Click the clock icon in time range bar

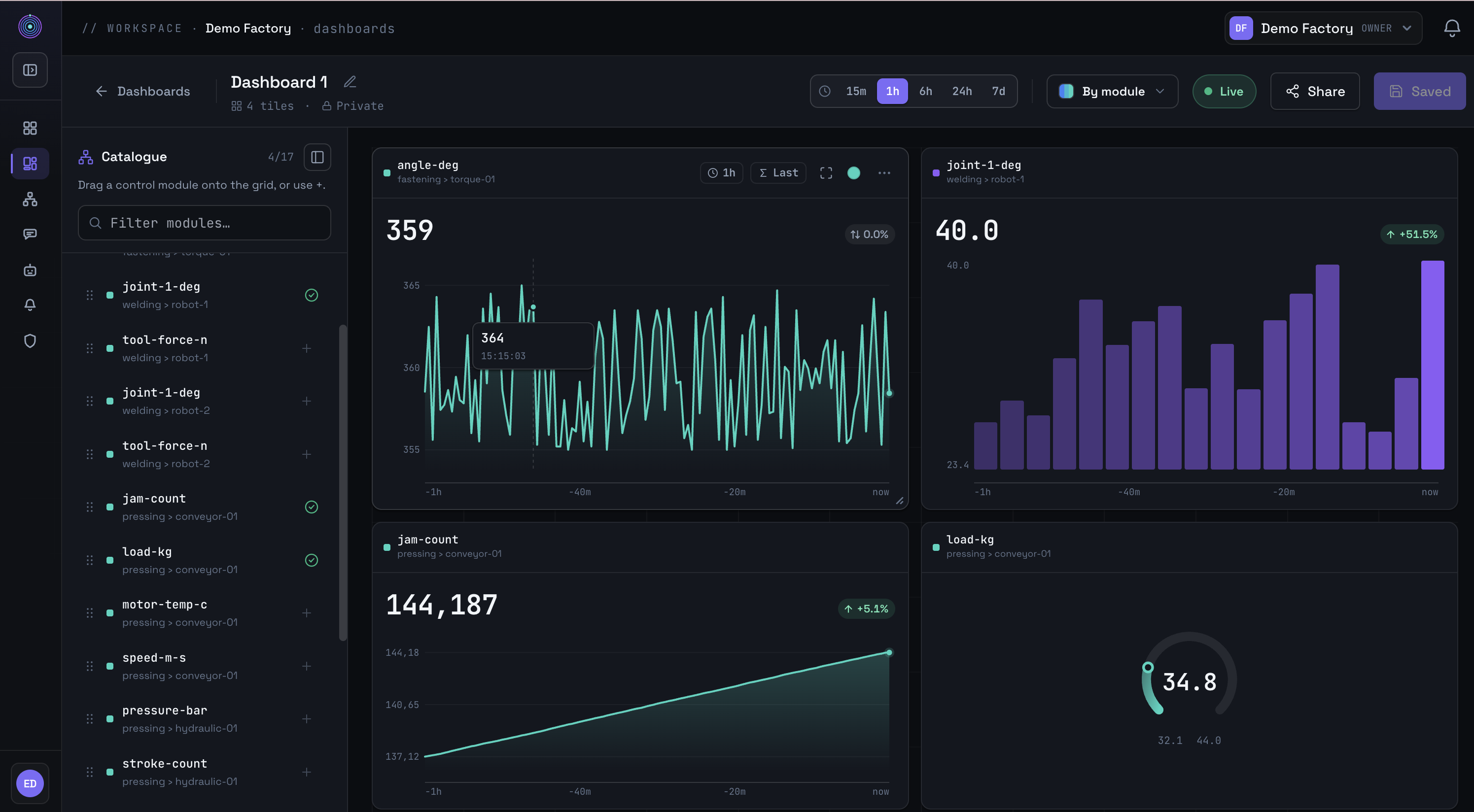[x=825, y=91]
